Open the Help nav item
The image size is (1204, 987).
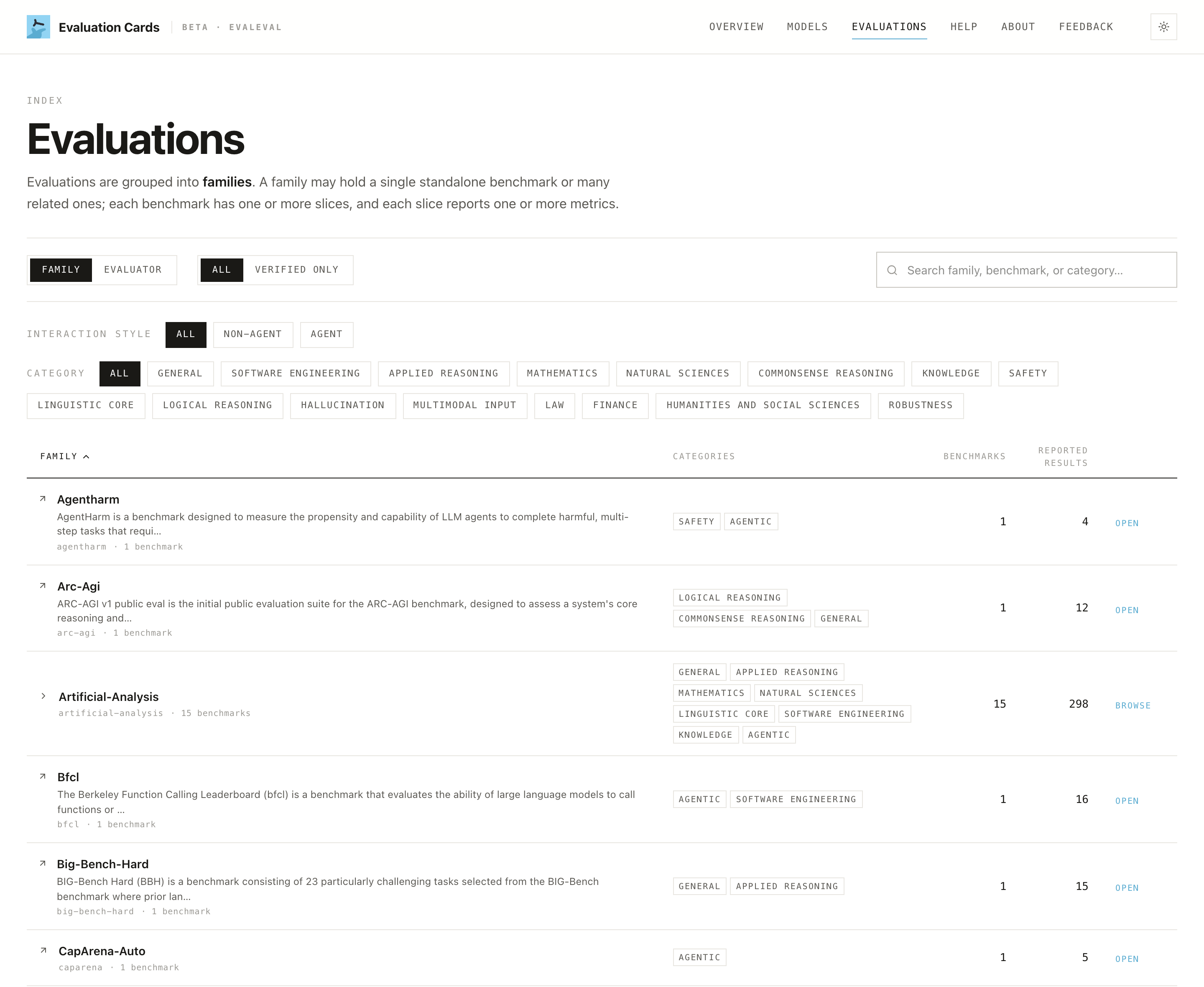point(964,27)
